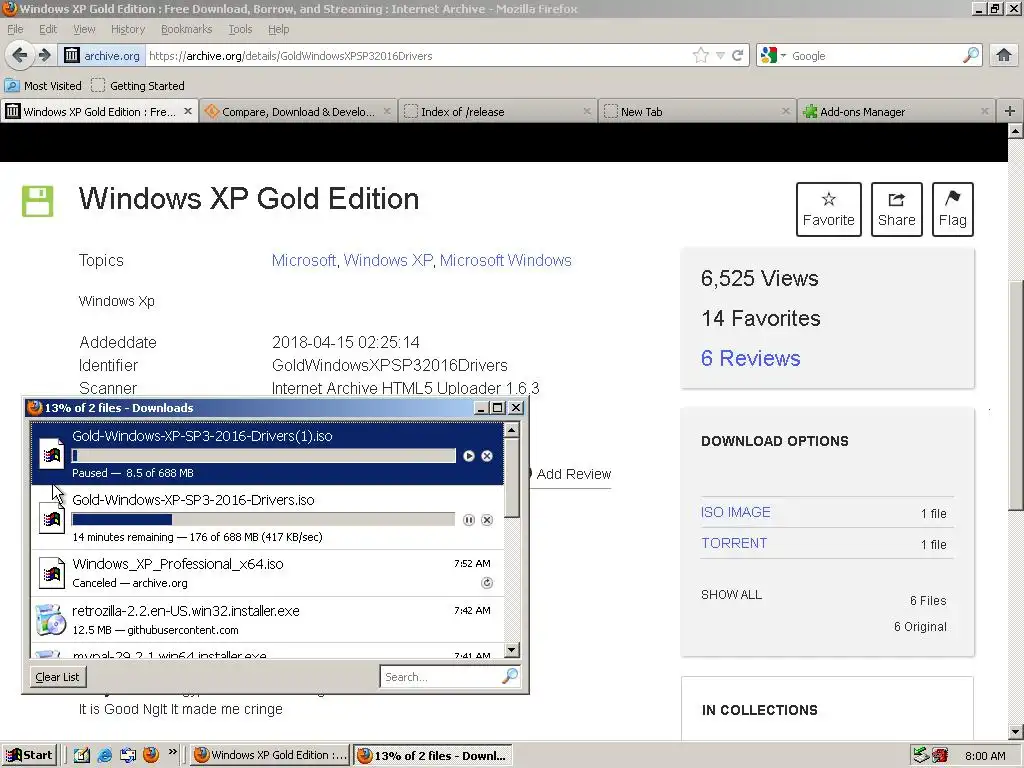Switch to Windows XP Gold Edition taskbar button
The image size is (1024, 768).
coord(270,756)
